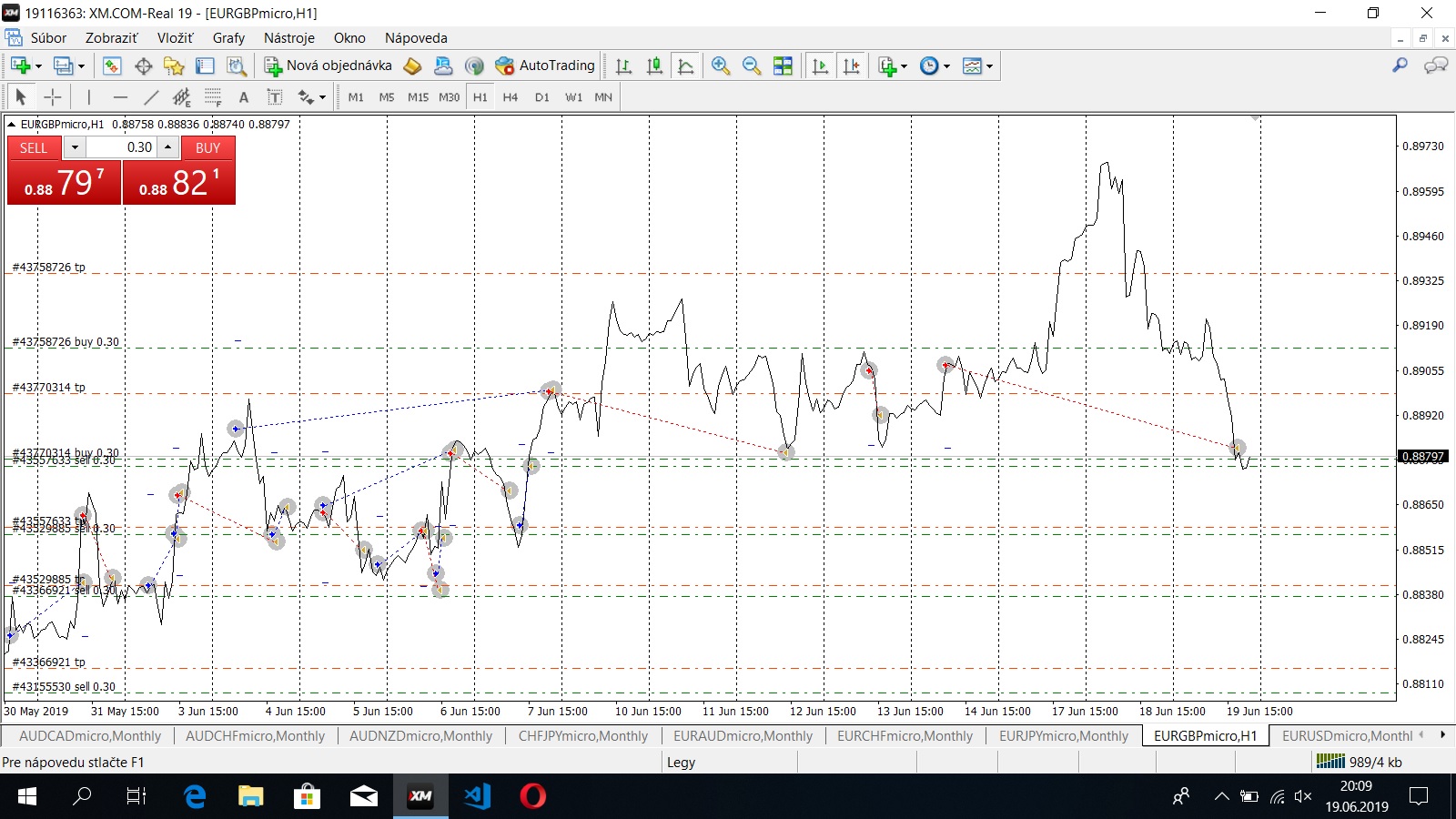The height and width of the screenshot is (819, 1456).
Task: Toggle chart auto scroll
Action: tap(820, 66)
